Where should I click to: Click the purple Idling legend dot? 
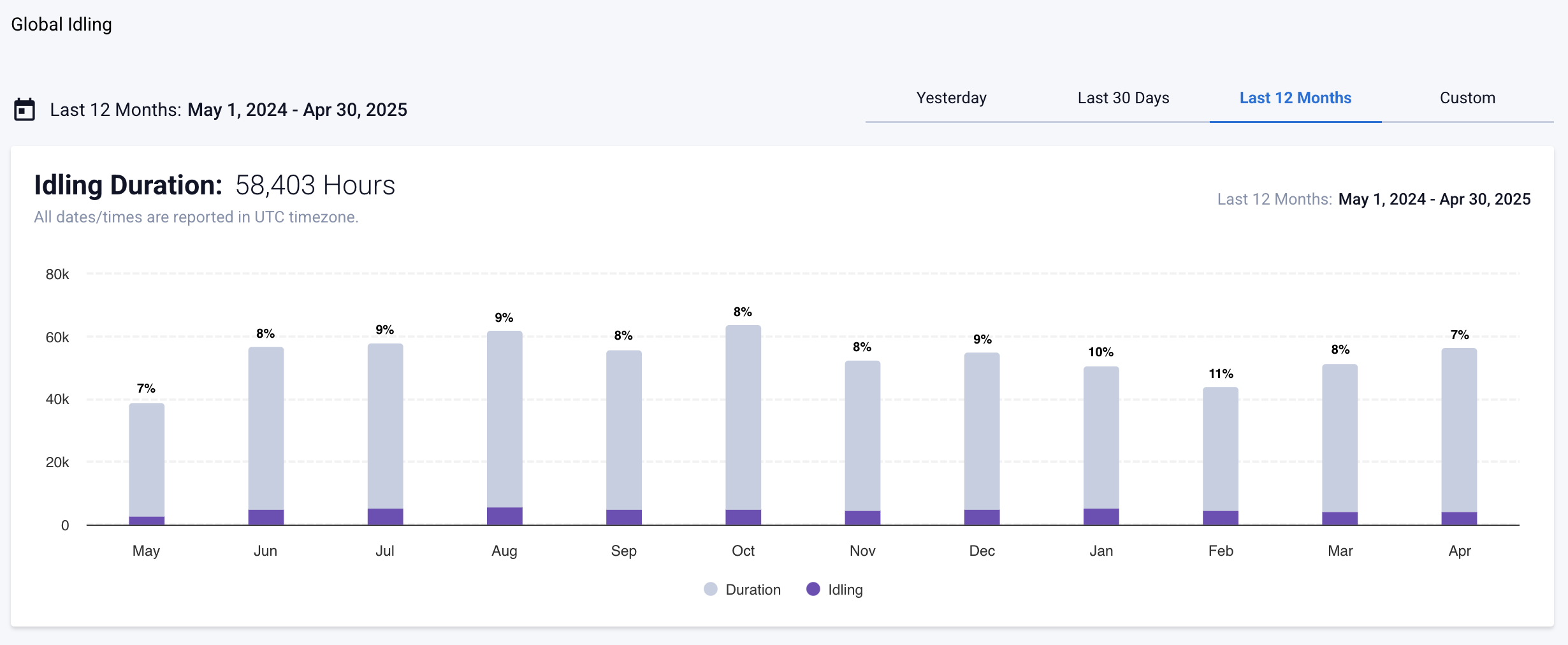click(813, 590)
